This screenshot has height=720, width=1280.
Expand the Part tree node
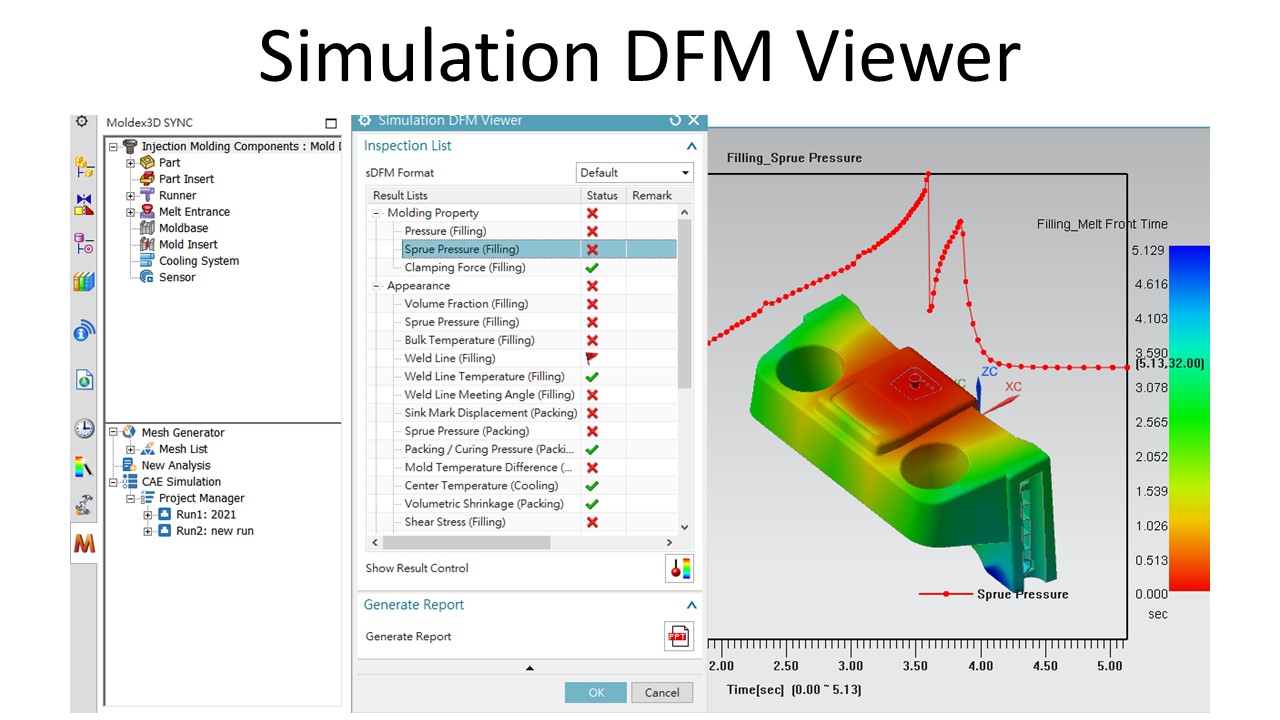(130, 163)
